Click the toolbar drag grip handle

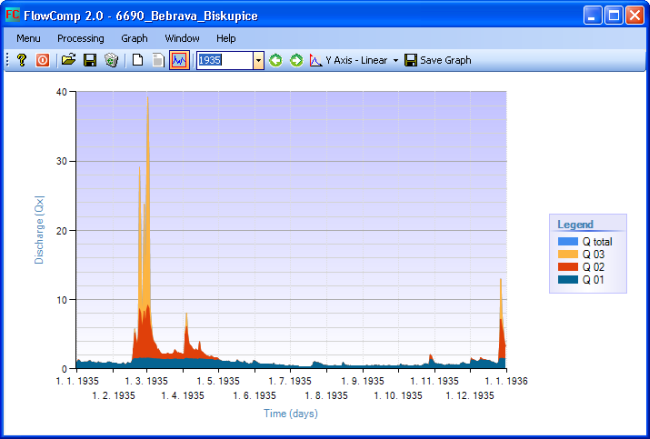click(x=7, y=60)
